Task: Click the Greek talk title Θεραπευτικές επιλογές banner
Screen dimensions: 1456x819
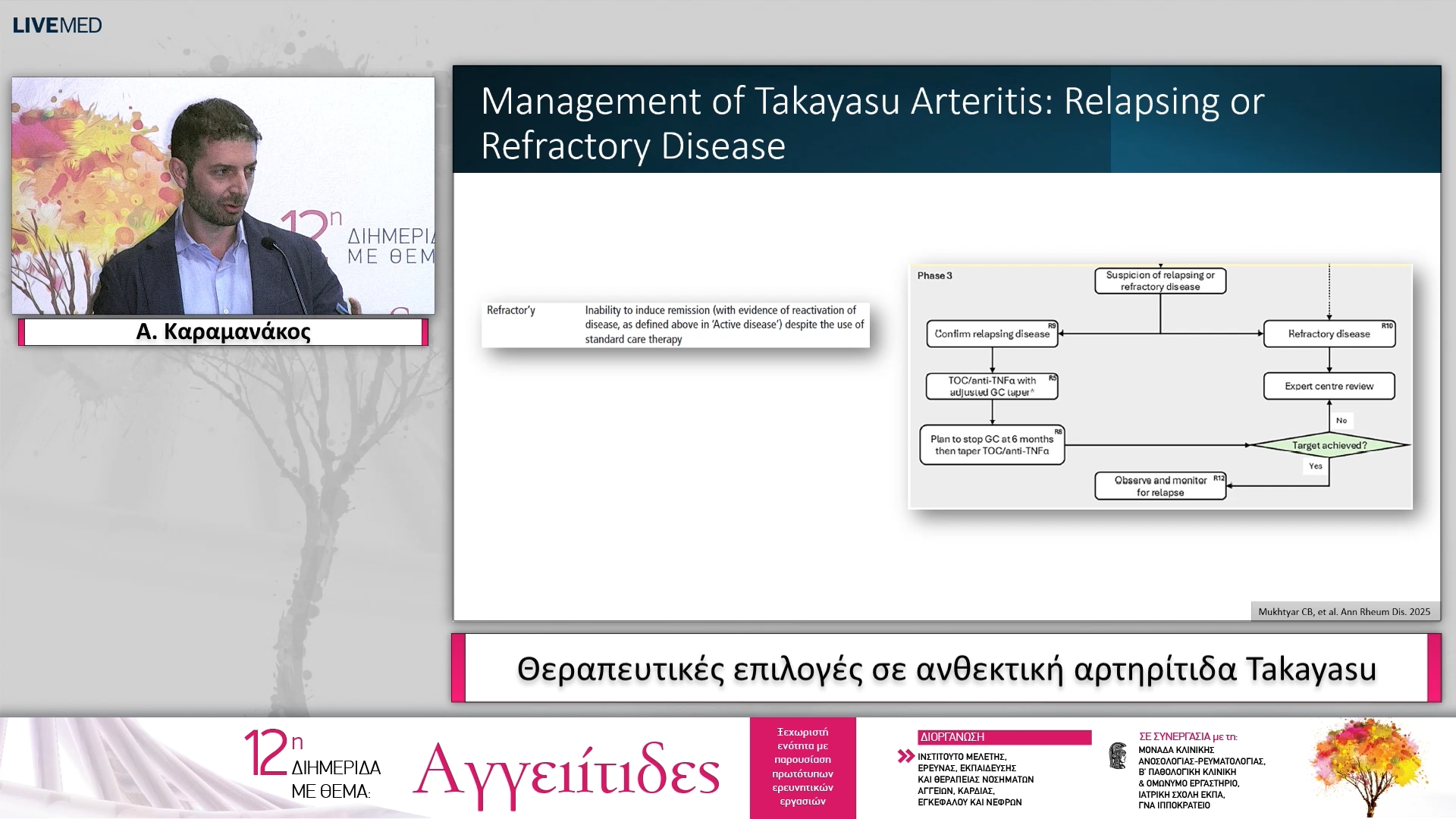Action: click(x=946, y=668)
